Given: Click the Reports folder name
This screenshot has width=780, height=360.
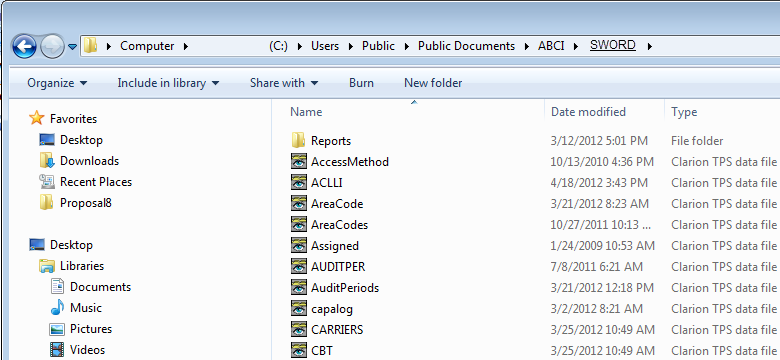Looking at the screenshot, I should [x=331, y=141].
